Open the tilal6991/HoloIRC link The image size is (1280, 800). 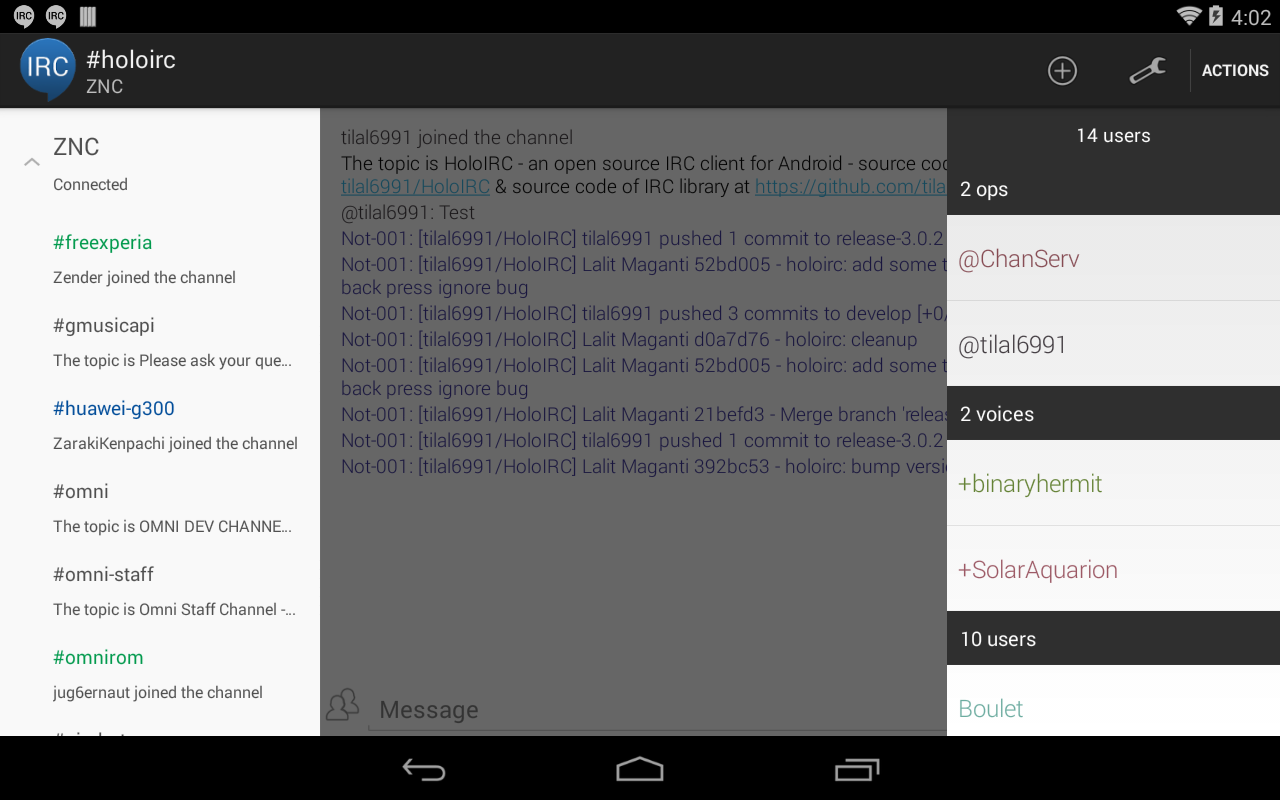[415, 187]
